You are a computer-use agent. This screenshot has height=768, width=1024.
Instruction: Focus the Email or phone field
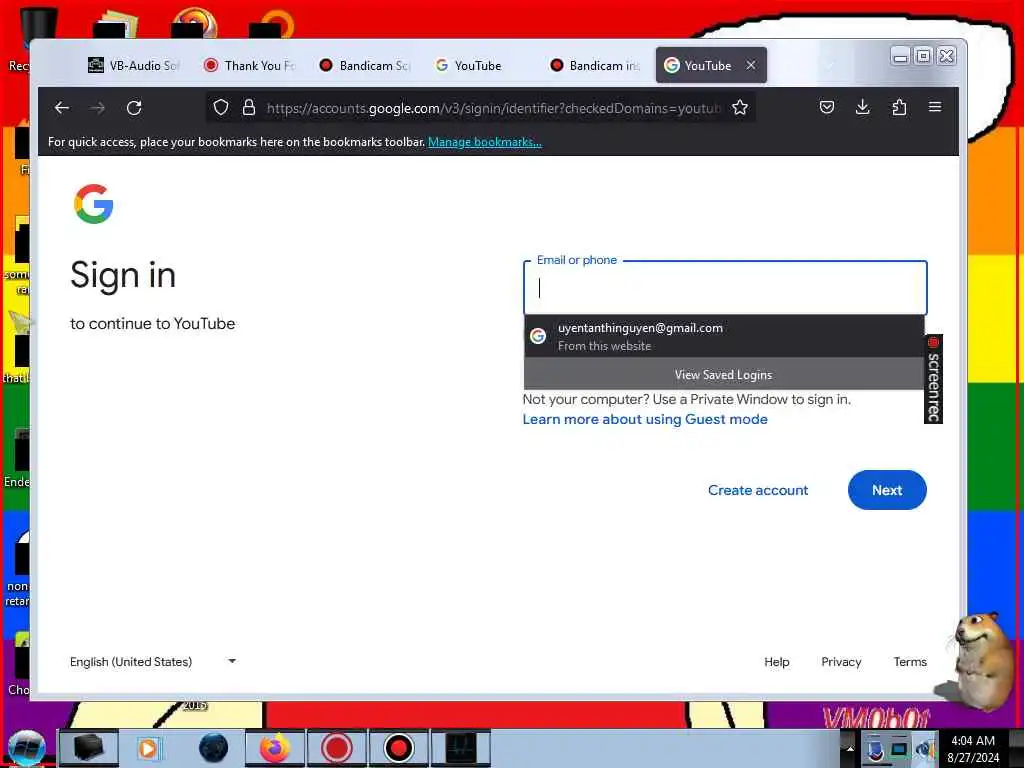725,288
